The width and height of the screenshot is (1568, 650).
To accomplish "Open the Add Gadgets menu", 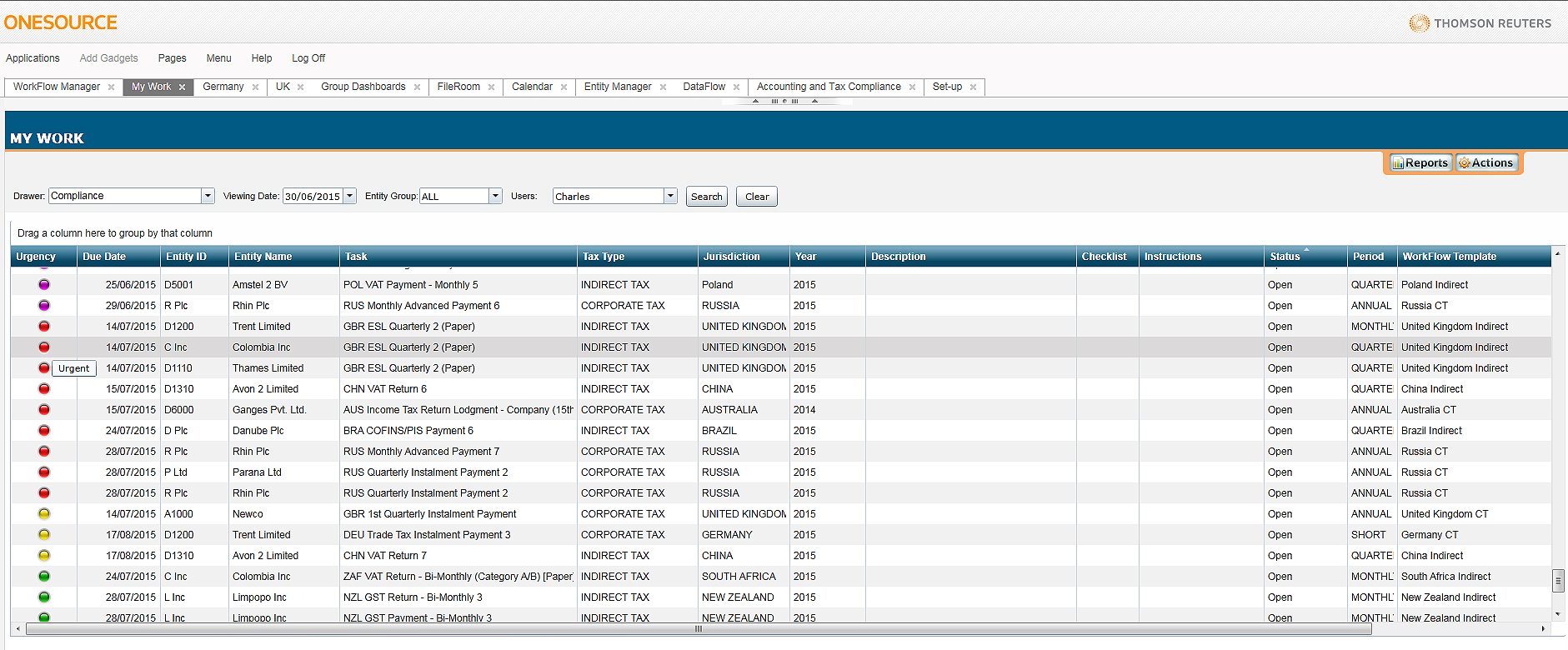I will click(108, 58).
